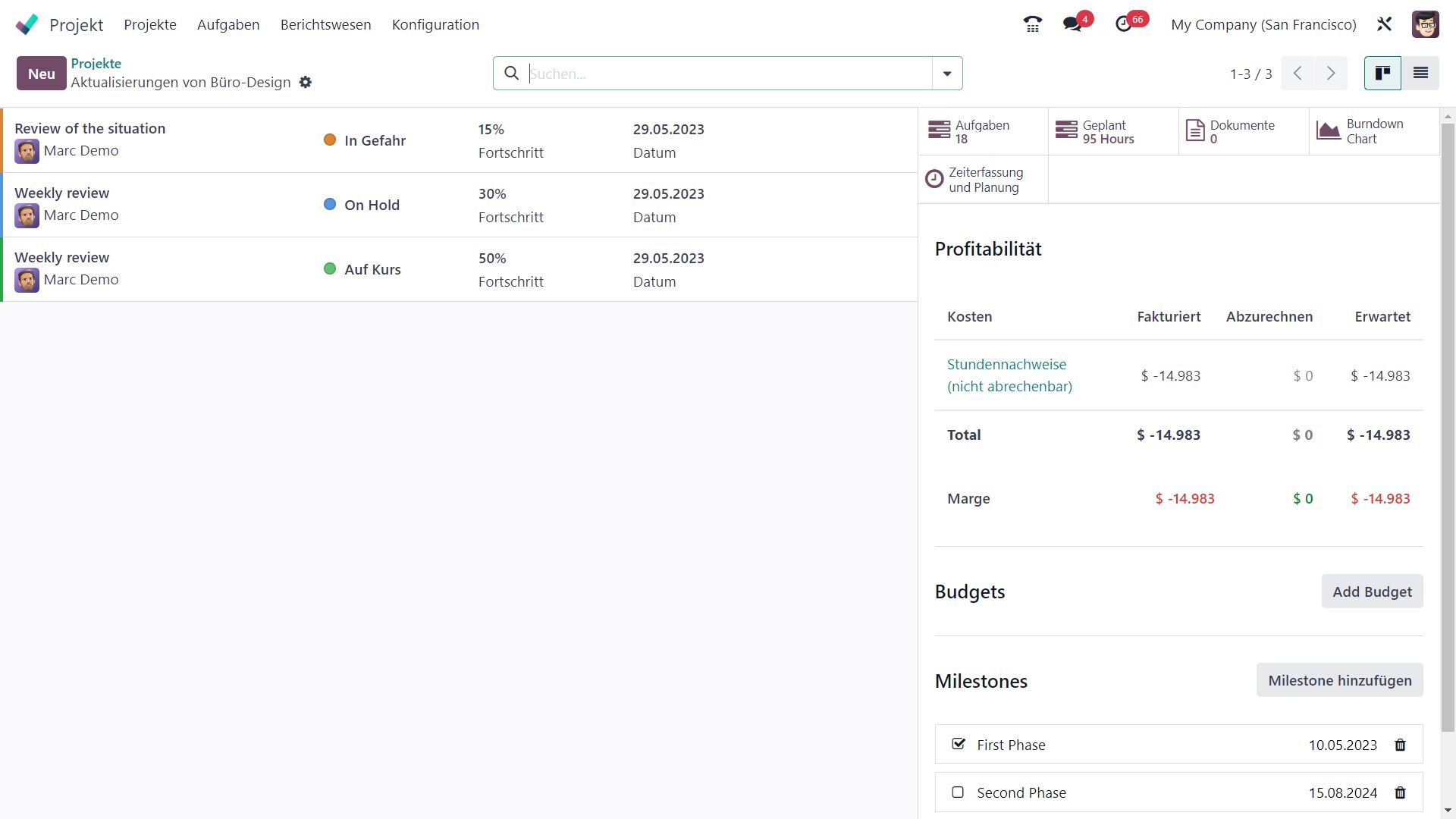Viewport: 1456px width, 819px height.
Task: Open the Konfiguration menu
Action: pyautogui.click(x=435, y=24)
